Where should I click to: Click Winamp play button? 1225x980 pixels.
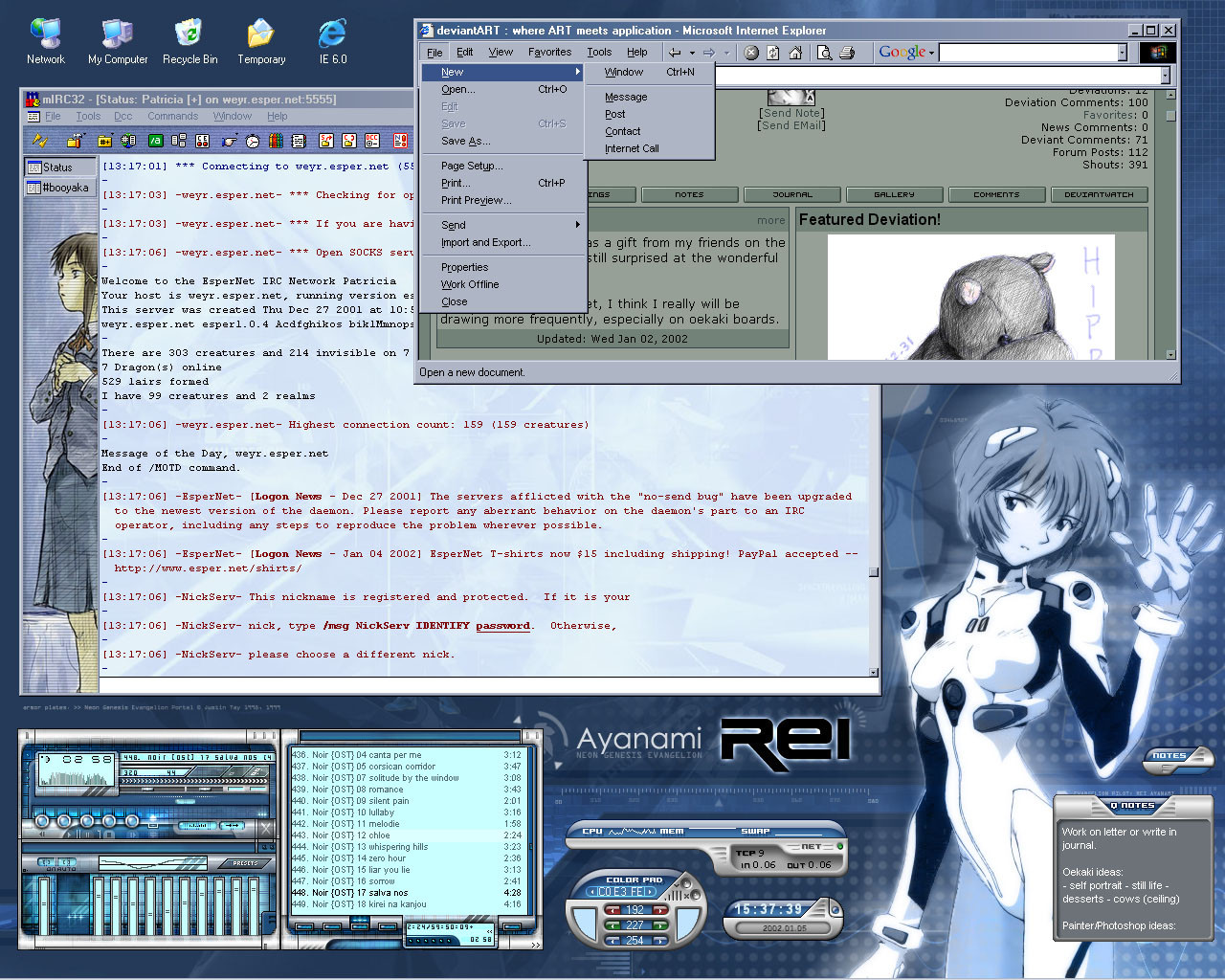point(64,821)
